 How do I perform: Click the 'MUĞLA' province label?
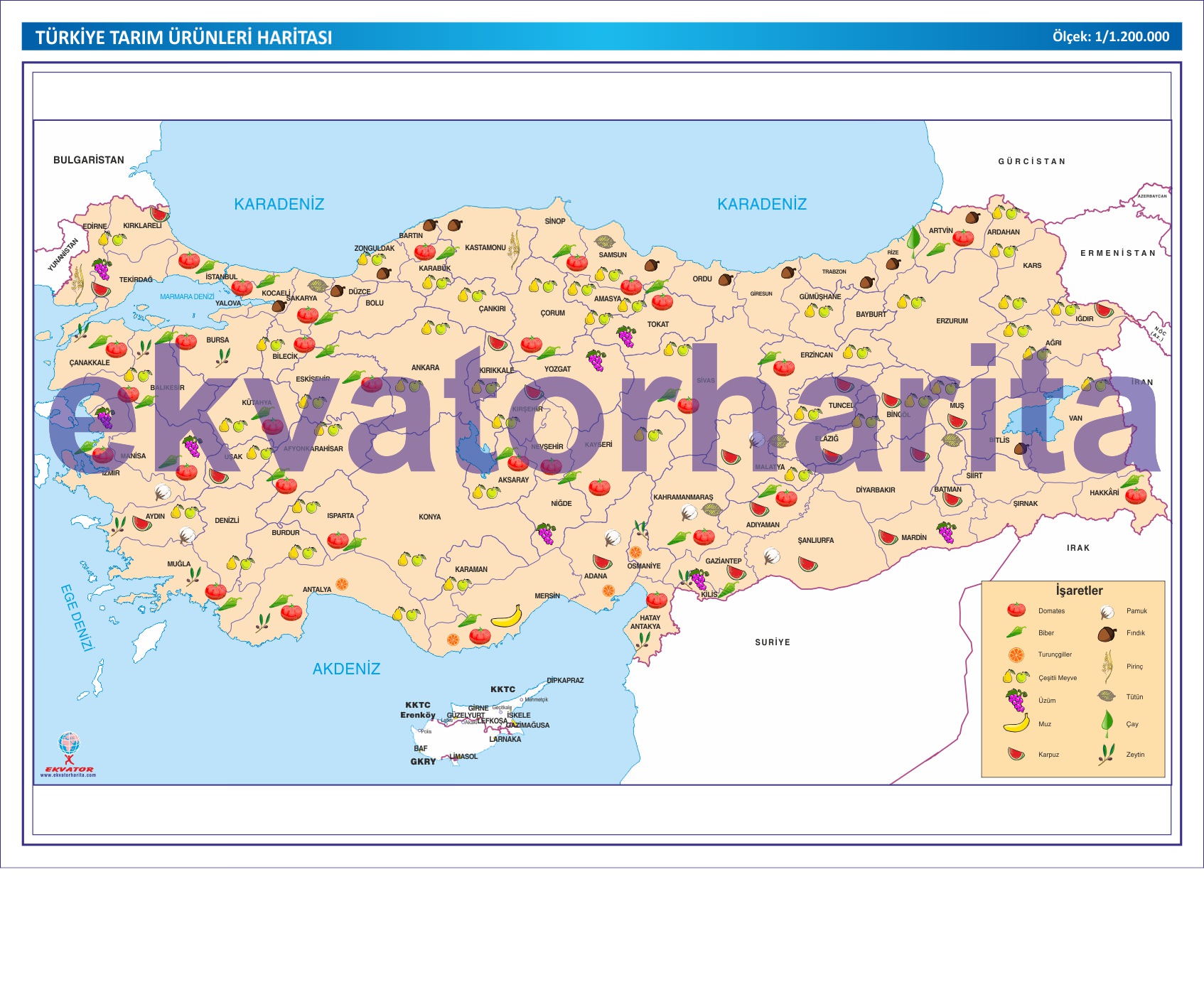pyautogui.click(x=178, y=564)
